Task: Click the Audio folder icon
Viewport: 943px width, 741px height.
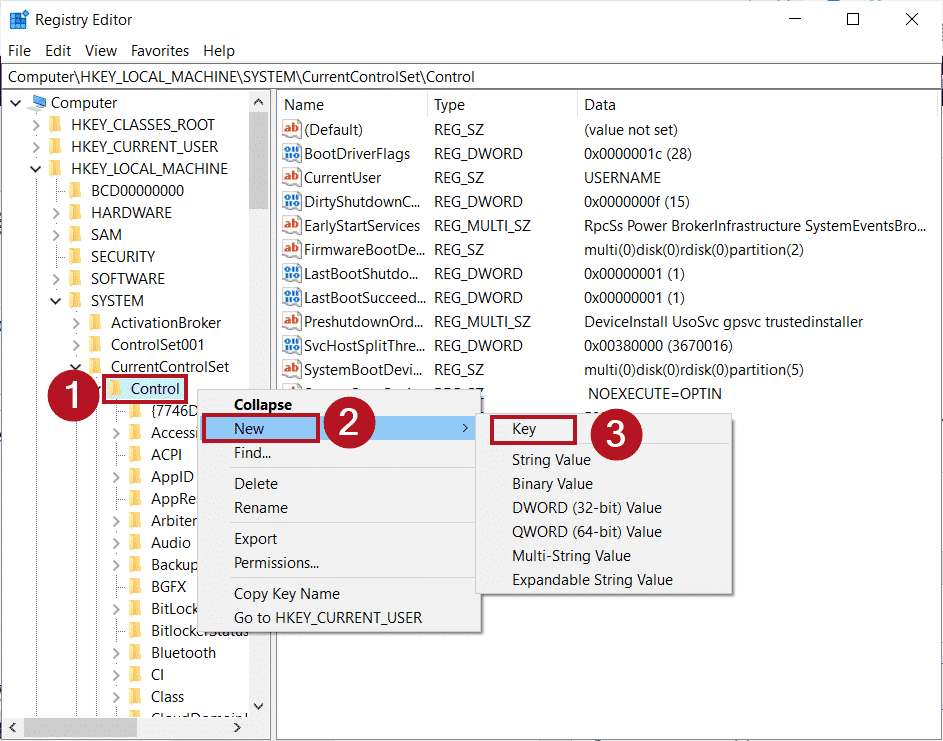Action: coord(135,543)
